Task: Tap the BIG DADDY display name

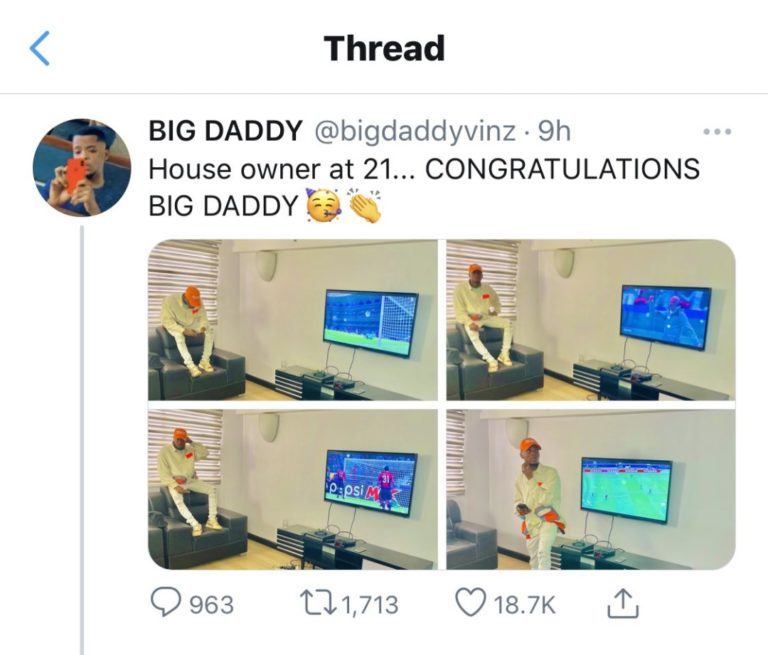Action: tap(225, 130)
